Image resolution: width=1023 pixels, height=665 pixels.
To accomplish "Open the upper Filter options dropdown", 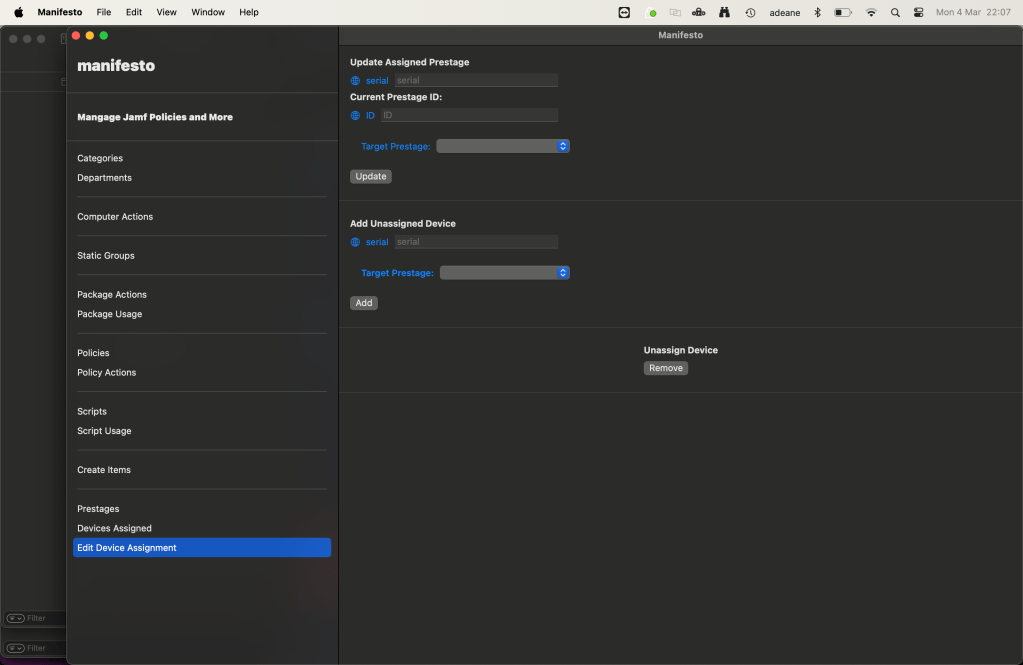I will click(15, 618).
